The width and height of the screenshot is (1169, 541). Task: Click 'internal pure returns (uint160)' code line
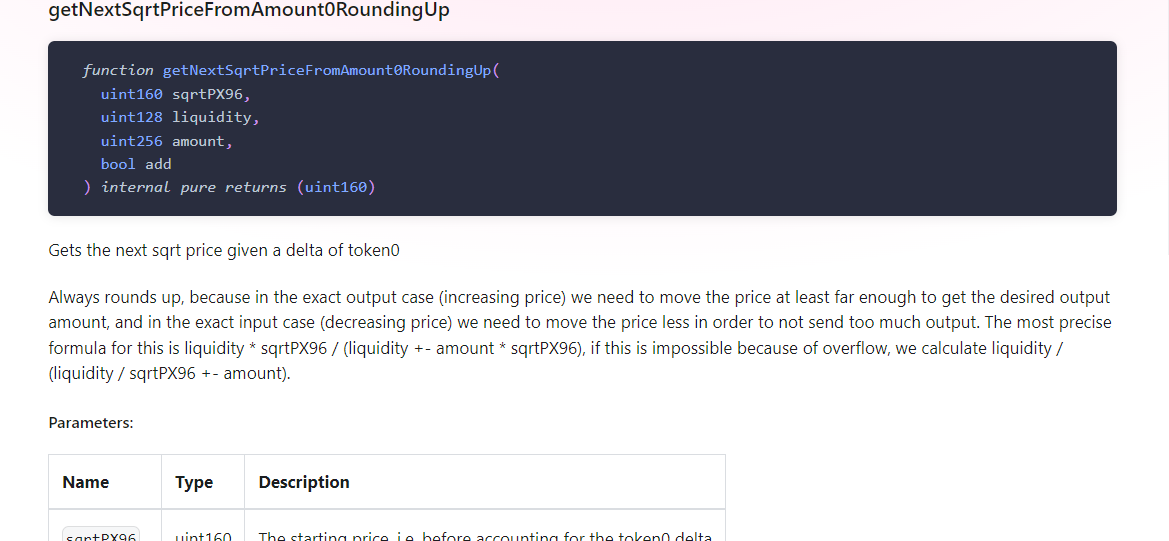click(236, 187)
